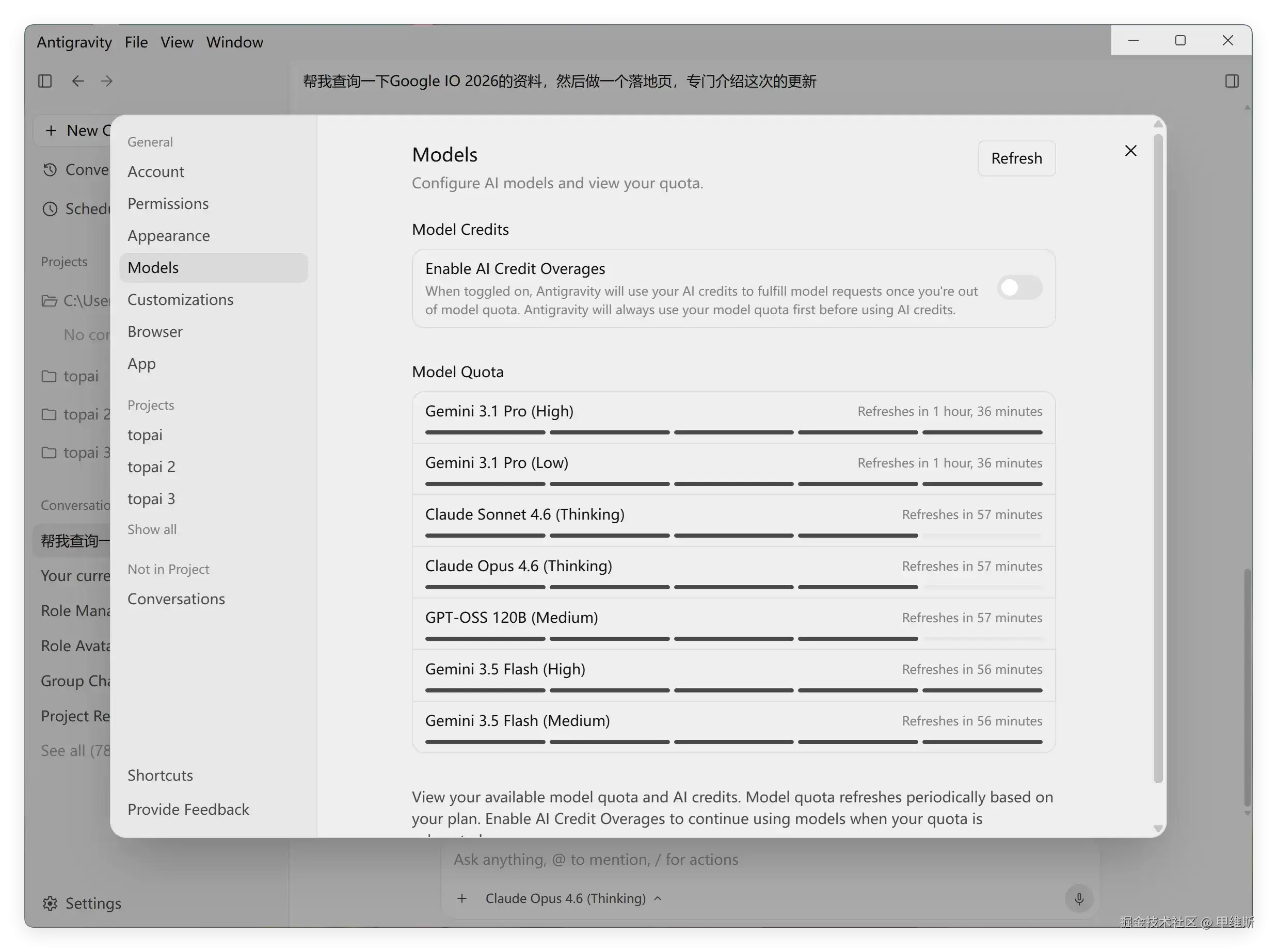Open the Window menu
The image size is (1277, 952).
[x=235, y=42]
